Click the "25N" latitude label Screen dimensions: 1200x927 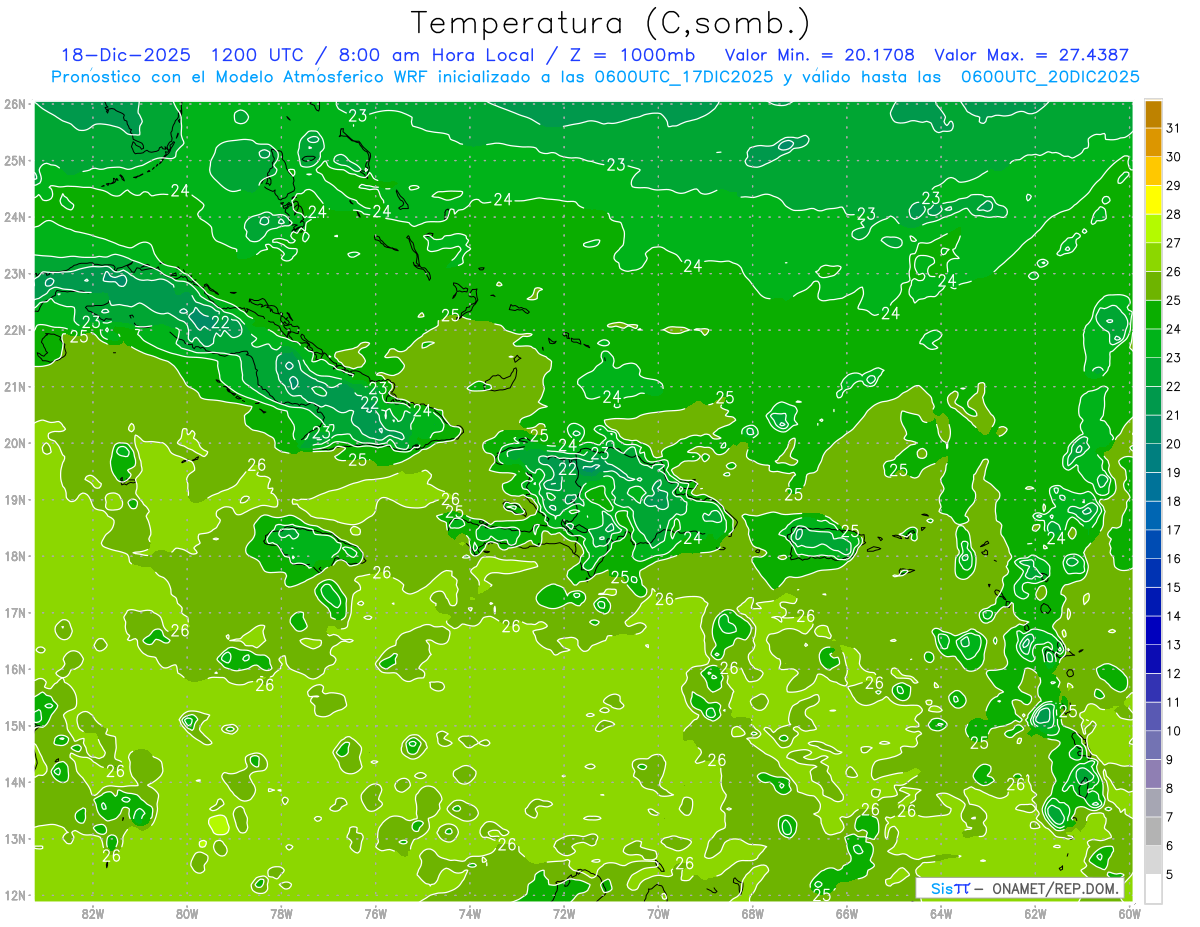coord(15,160)
